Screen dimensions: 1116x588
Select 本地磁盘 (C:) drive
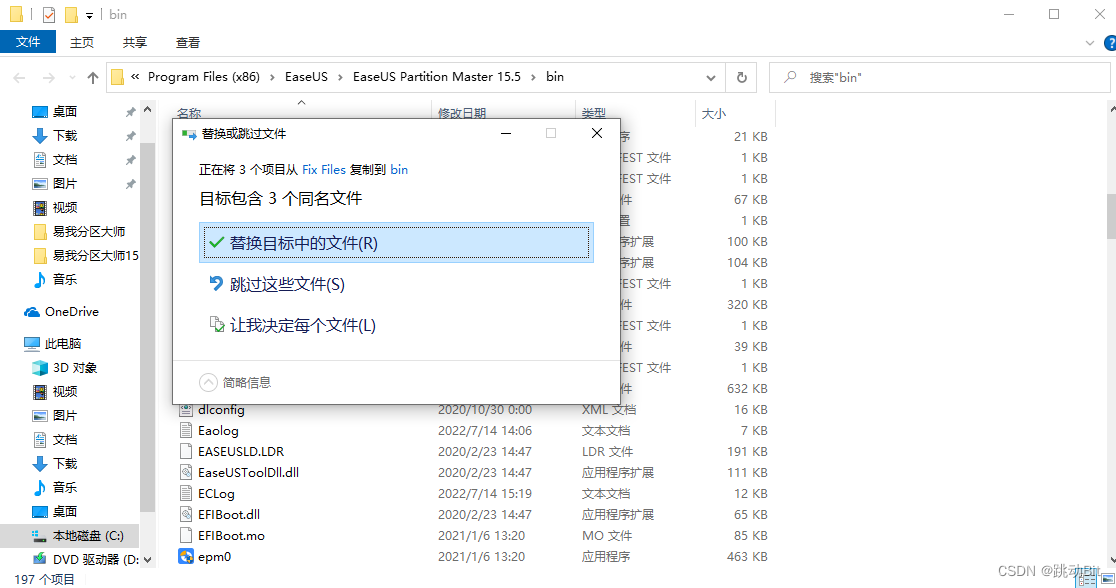[88, 536]
